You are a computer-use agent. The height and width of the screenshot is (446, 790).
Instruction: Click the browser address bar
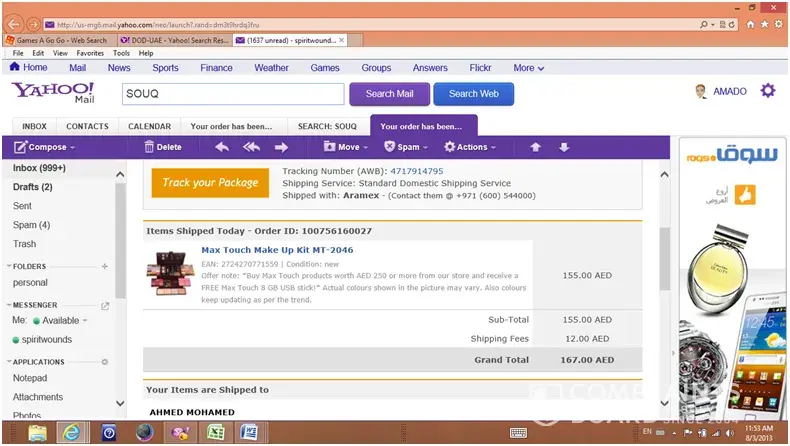click(x=371, y=24)
